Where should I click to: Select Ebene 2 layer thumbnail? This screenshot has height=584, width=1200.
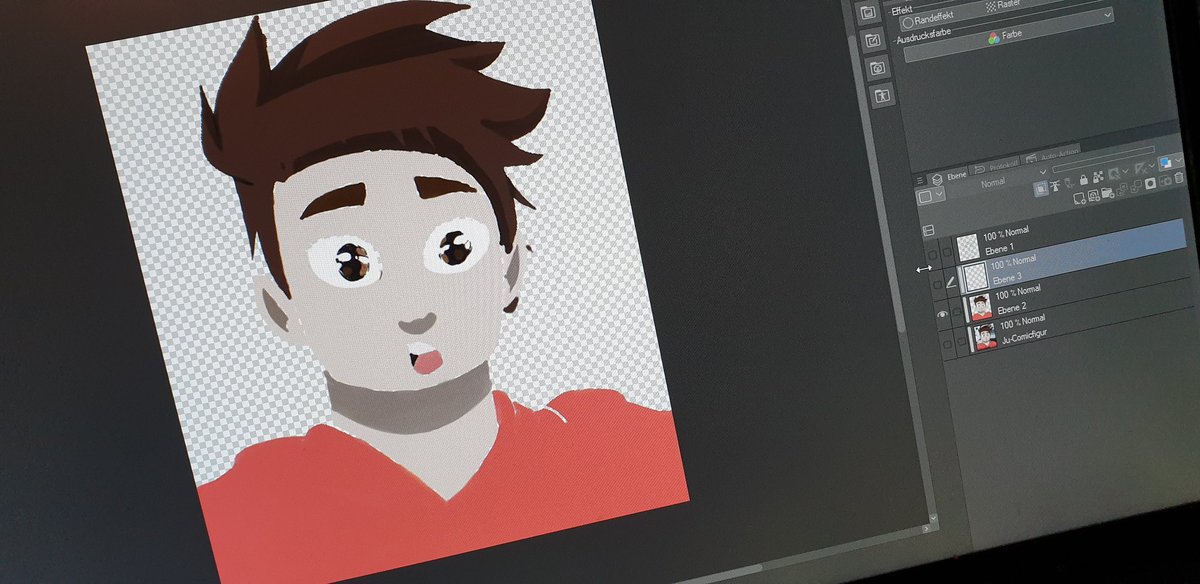[x=982, y=307]
